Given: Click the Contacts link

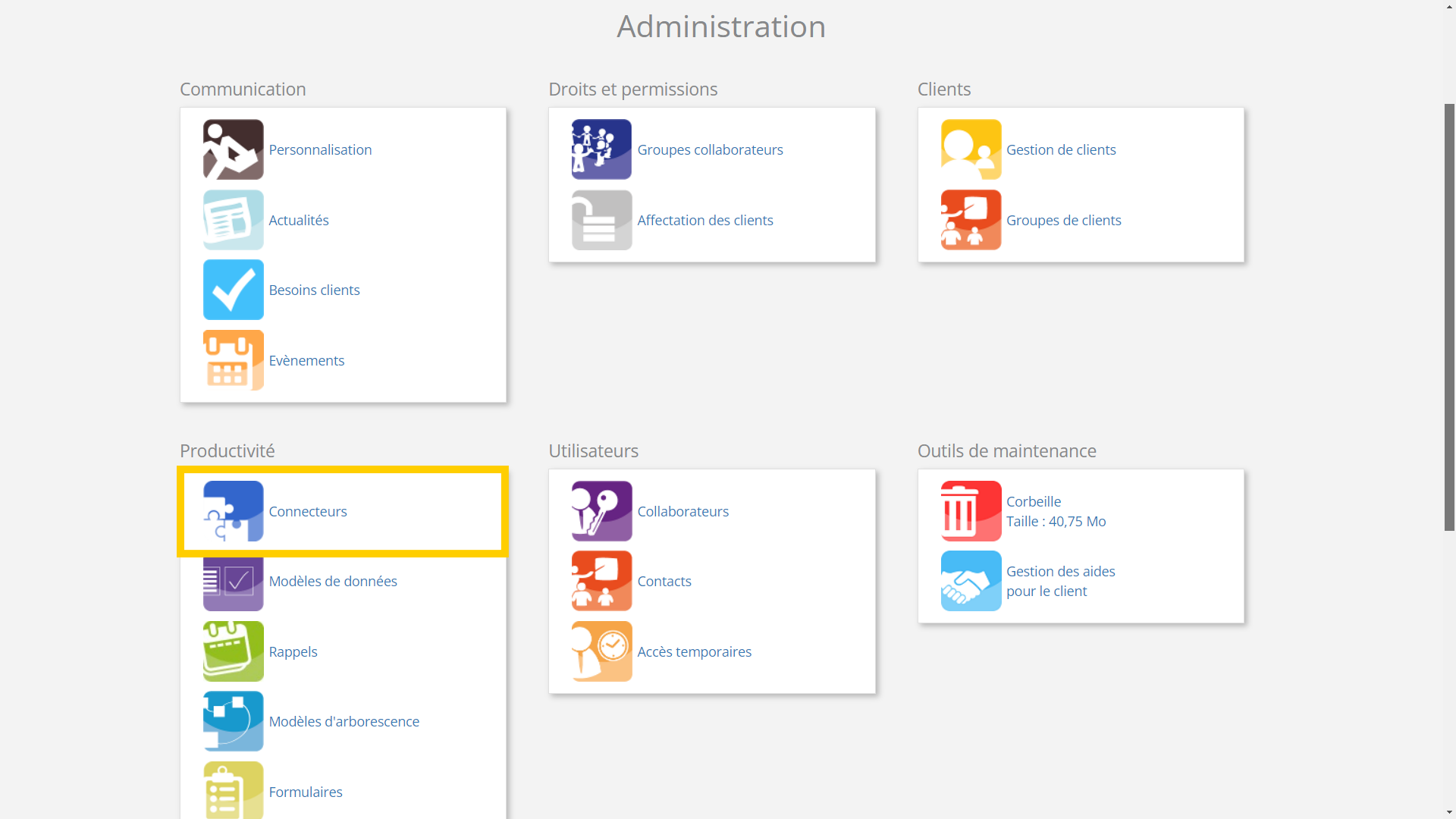Looking at the screenshot, I should pos(664,582).
